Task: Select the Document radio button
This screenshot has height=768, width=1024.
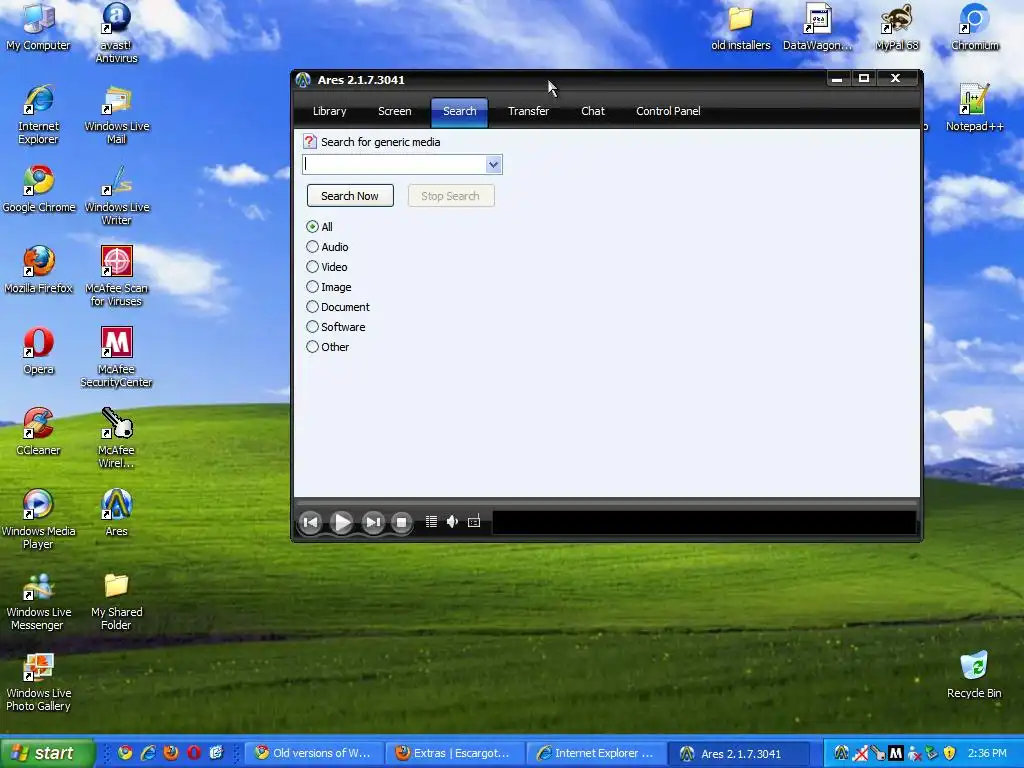Action: (x=312, y=307)
